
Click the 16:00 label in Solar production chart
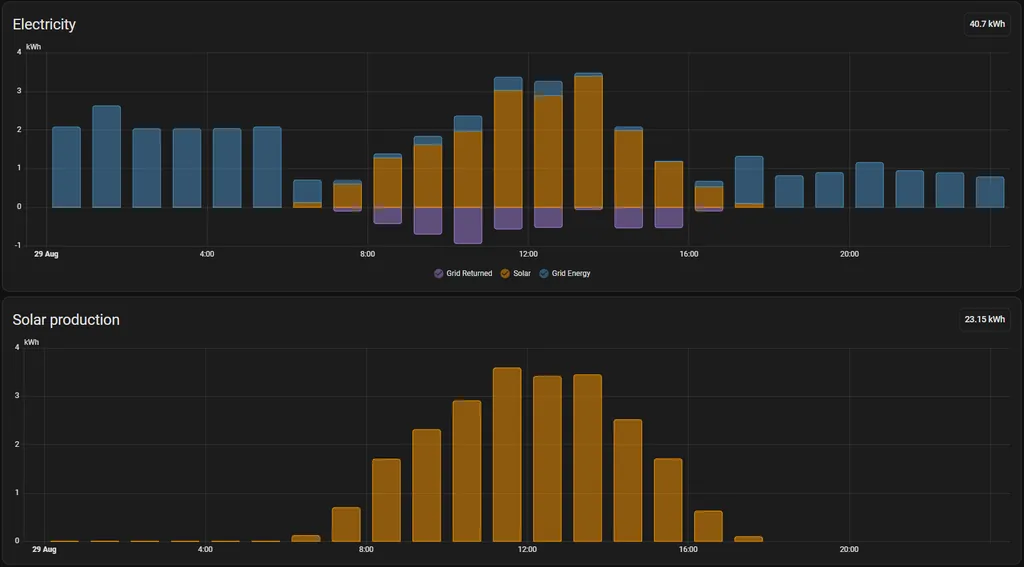tap(688, 549)
